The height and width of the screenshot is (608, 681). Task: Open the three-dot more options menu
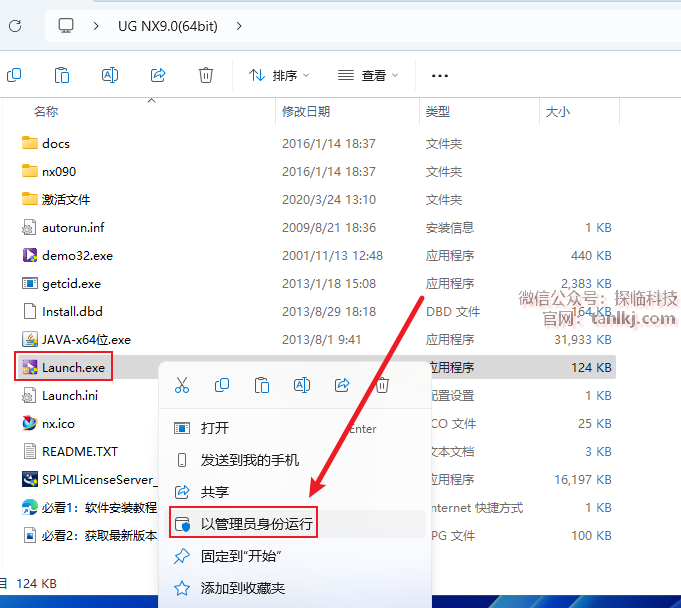click(x=439, y=75)
